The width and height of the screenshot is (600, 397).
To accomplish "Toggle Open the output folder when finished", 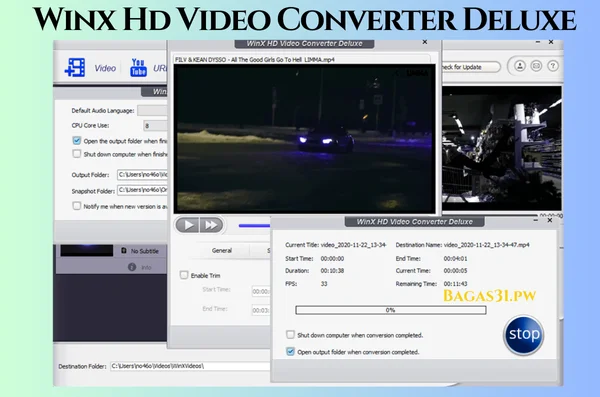I will click(77, 141).
